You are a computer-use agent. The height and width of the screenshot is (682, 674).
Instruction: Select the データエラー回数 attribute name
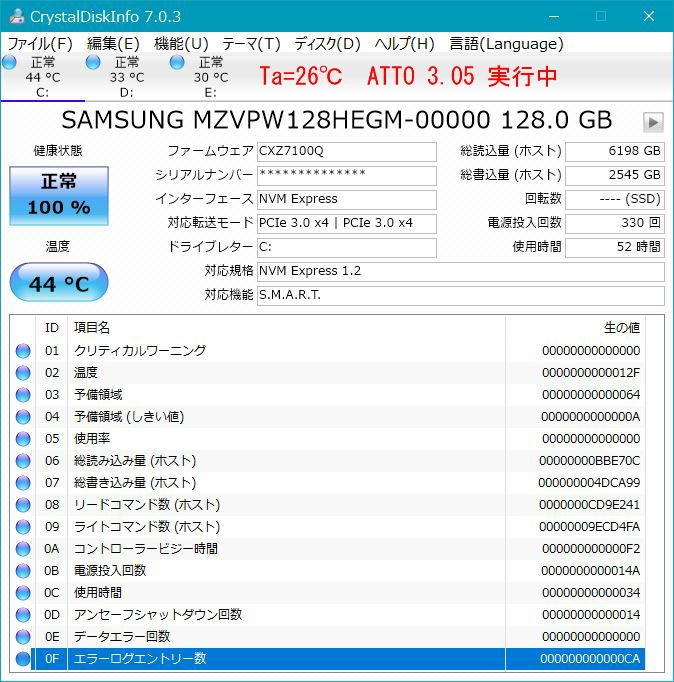point(122,637)
